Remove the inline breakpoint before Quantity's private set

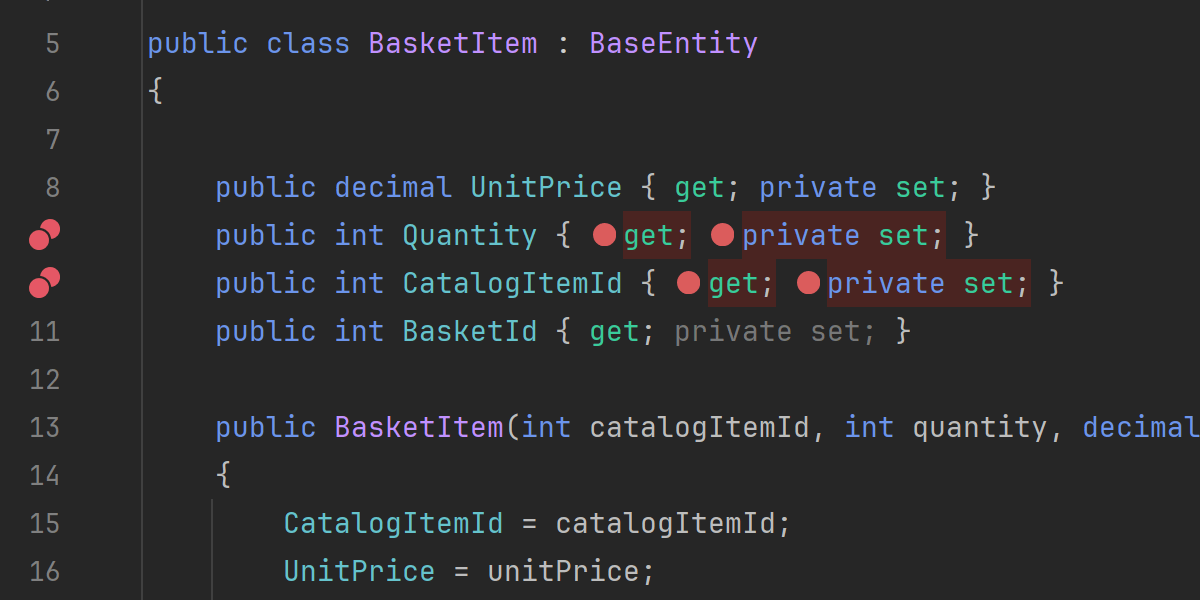722,235
